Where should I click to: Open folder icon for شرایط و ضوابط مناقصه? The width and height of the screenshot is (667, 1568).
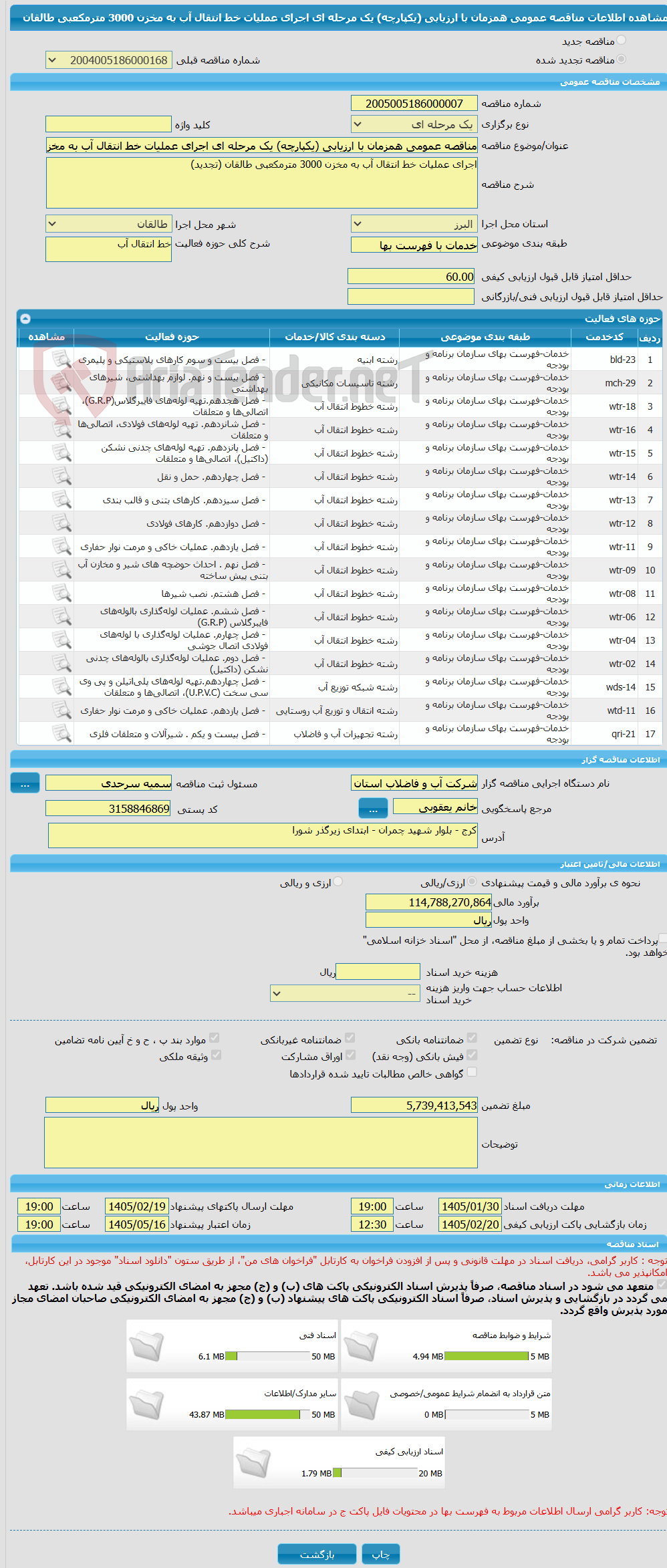(362, 1347)
